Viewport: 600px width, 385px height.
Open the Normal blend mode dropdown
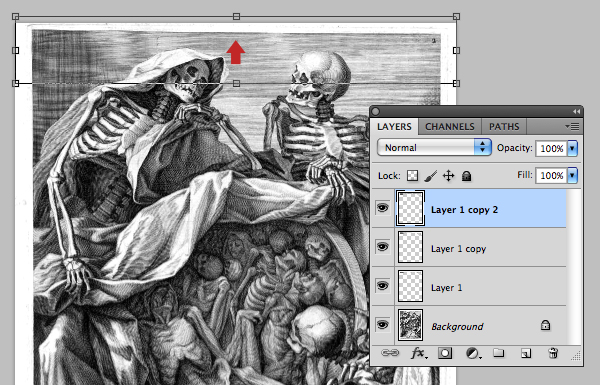pos(434,147)
